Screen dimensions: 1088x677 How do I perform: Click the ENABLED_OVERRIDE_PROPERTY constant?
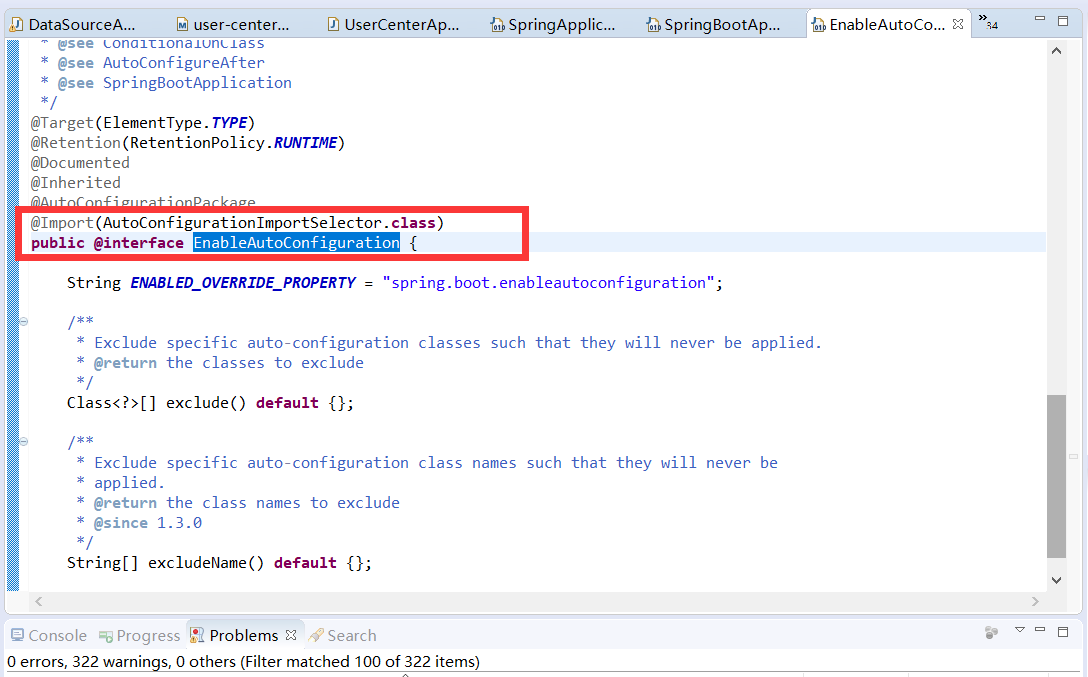coord(243,283)
